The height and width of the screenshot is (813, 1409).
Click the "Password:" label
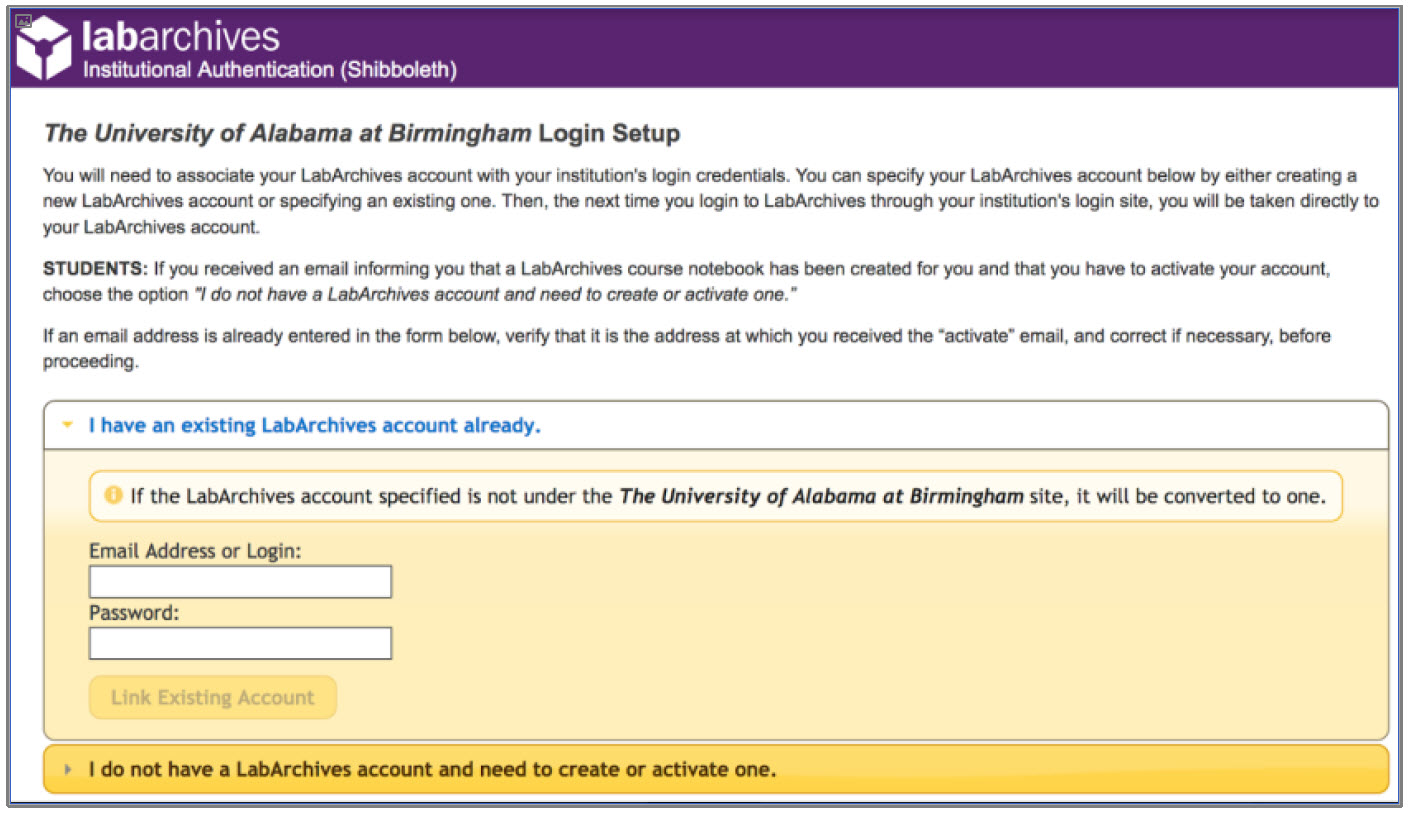pyautogui.click(x=134, y=613)
